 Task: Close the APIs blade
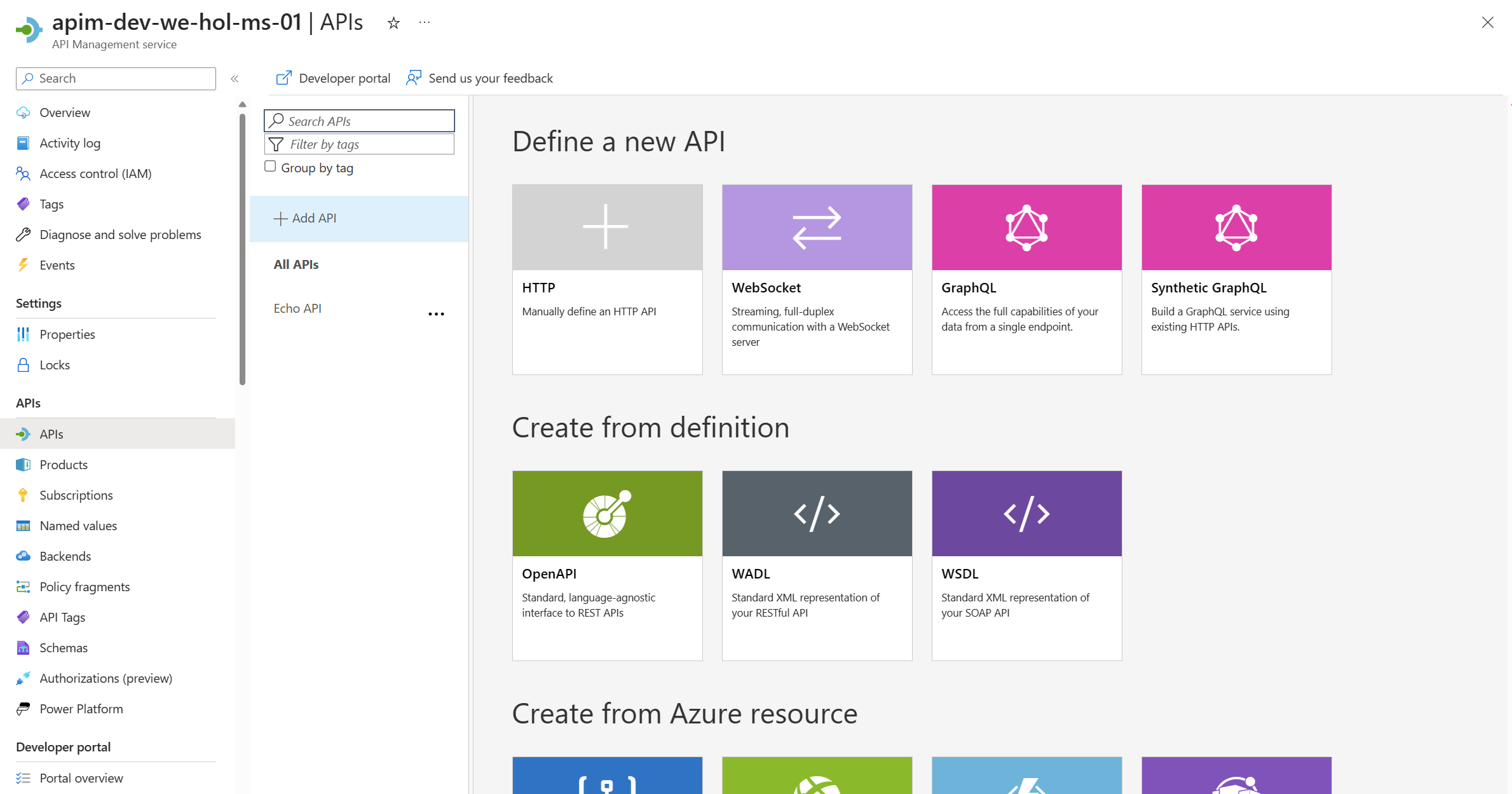tap(1487, 22)
